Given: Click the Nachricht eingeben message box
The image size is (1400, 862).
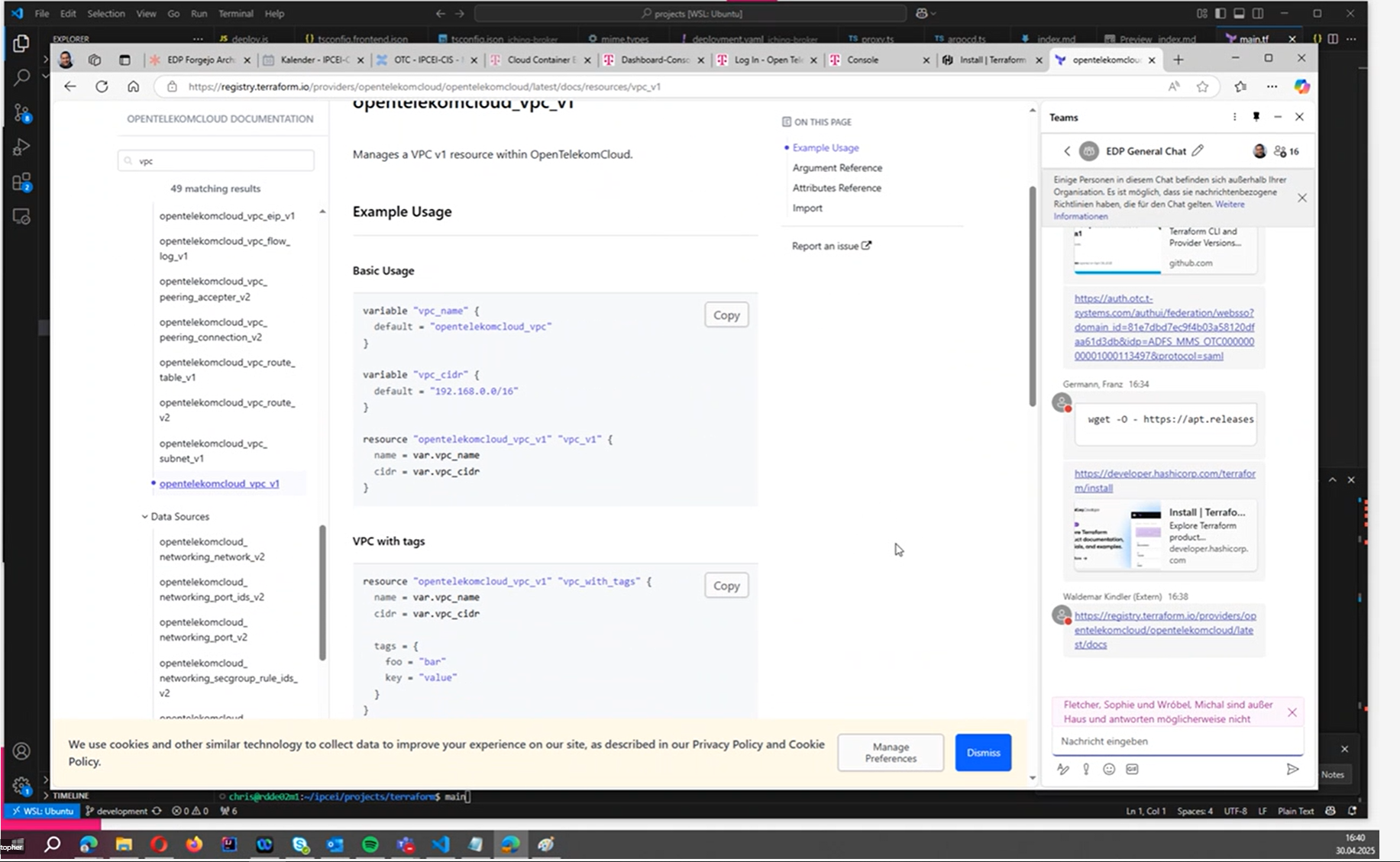Looking at the screenshot, I should pyautogui.click(x=1177, y=741).
